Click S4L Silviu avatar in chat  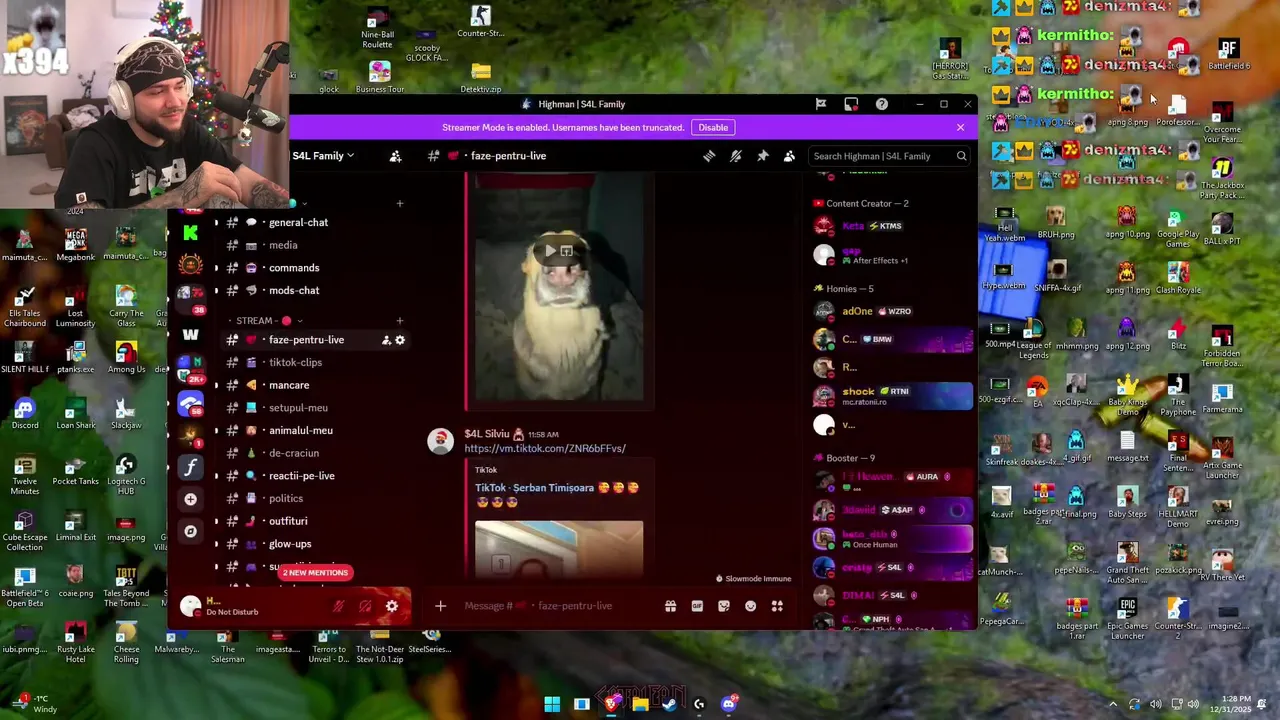tap(440, 442)
